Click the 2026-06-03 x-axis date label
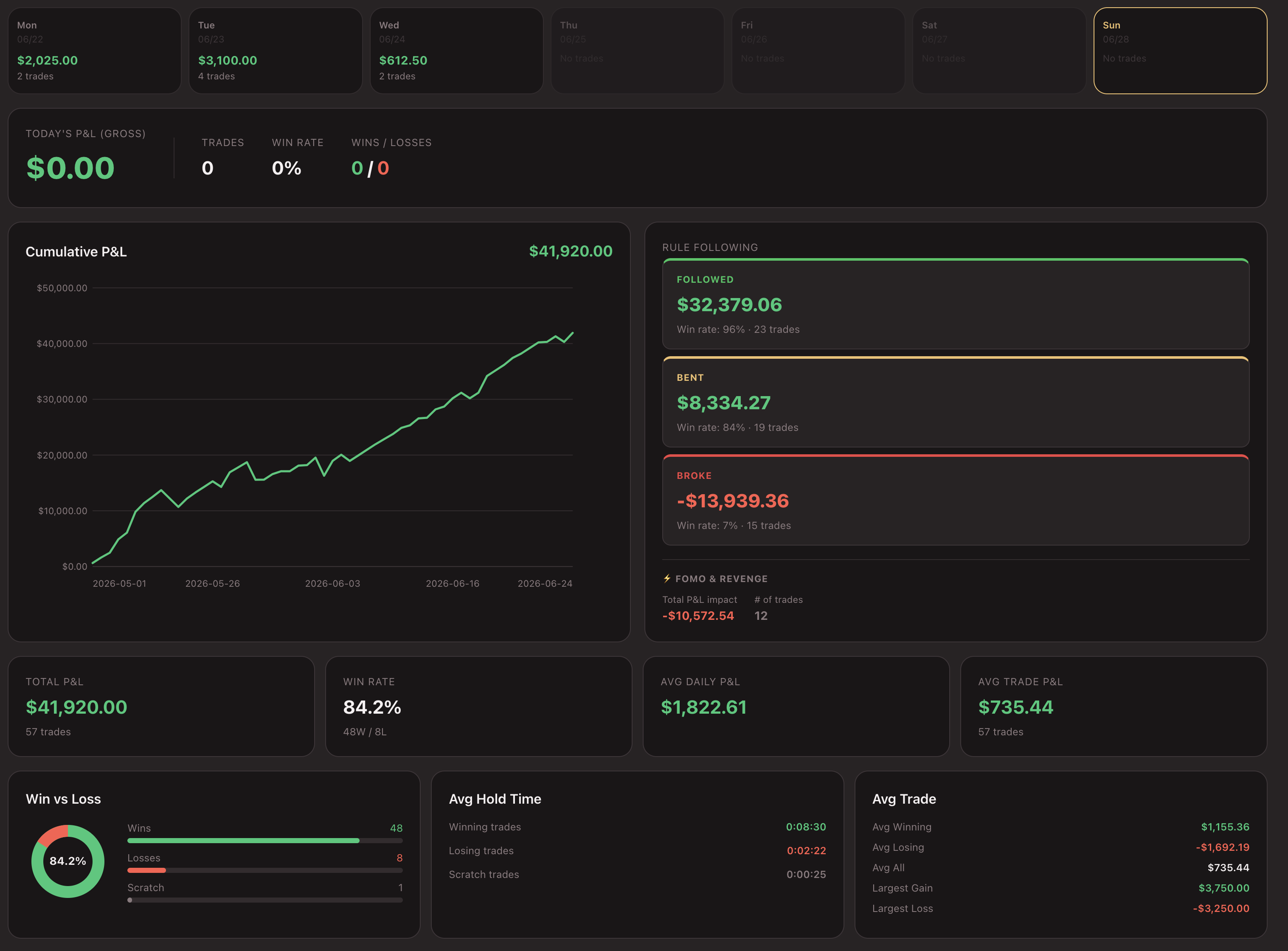Screen dimensions: 1288x951 333,584
